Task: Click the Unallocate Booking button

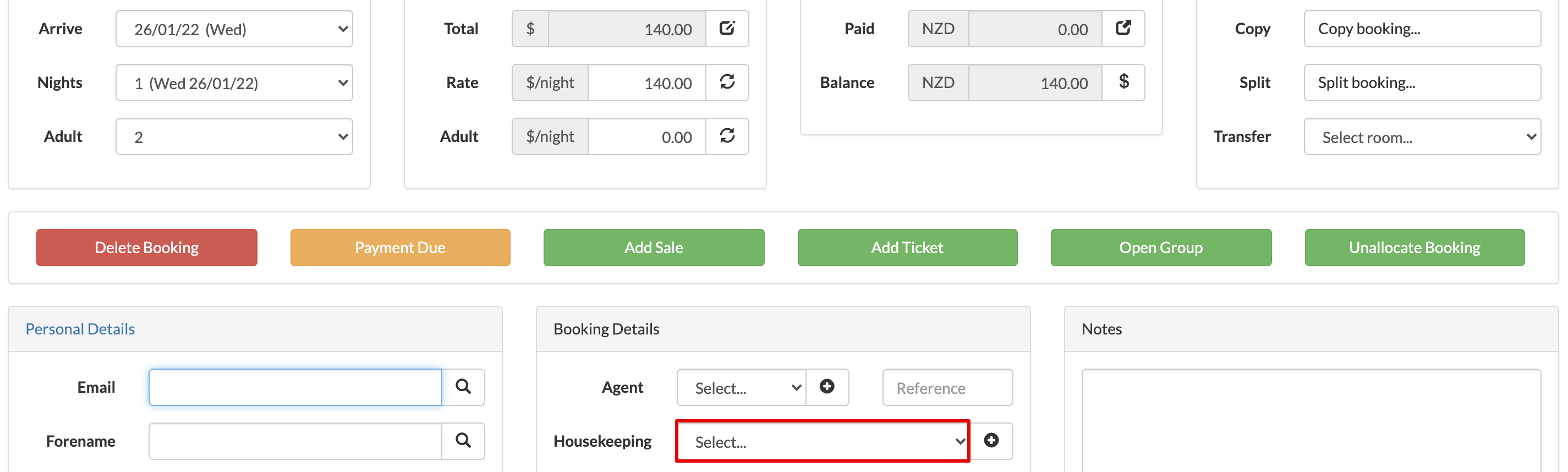Action: coord(1414,248)
